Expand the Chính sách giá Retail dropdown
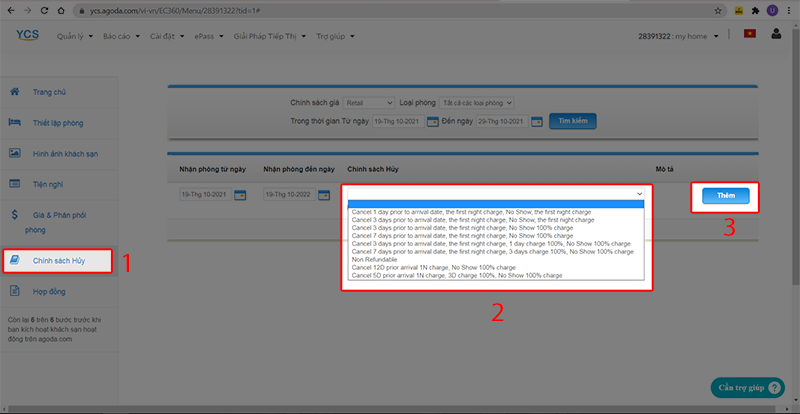Viewport: 800px width, 414px height. (x=367, y=102)
